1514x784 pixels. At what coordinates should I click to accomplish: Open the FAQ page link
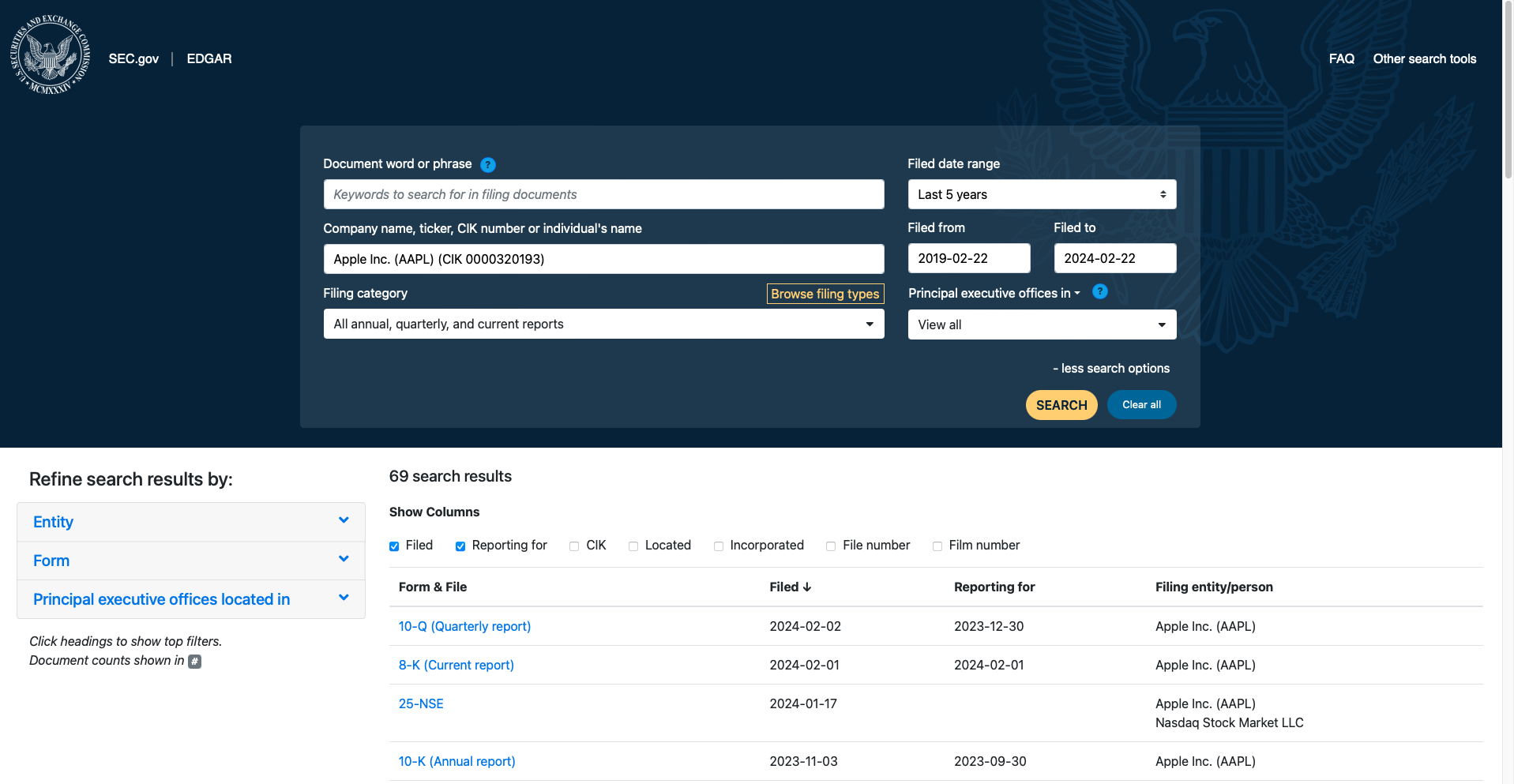pyautogui.click(x=1341, y=59)
